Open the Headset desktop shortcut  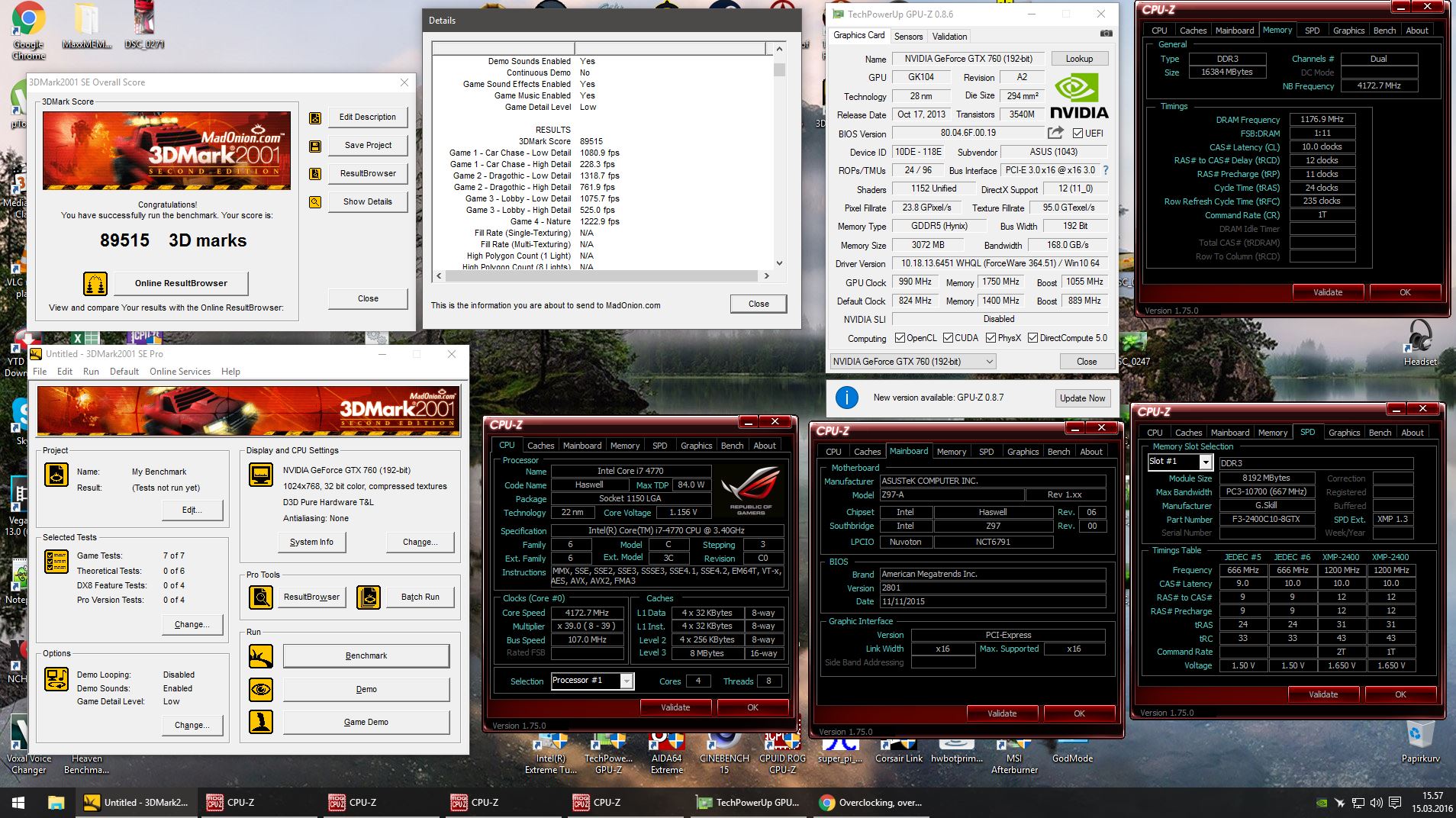(x=1420, y=343)
